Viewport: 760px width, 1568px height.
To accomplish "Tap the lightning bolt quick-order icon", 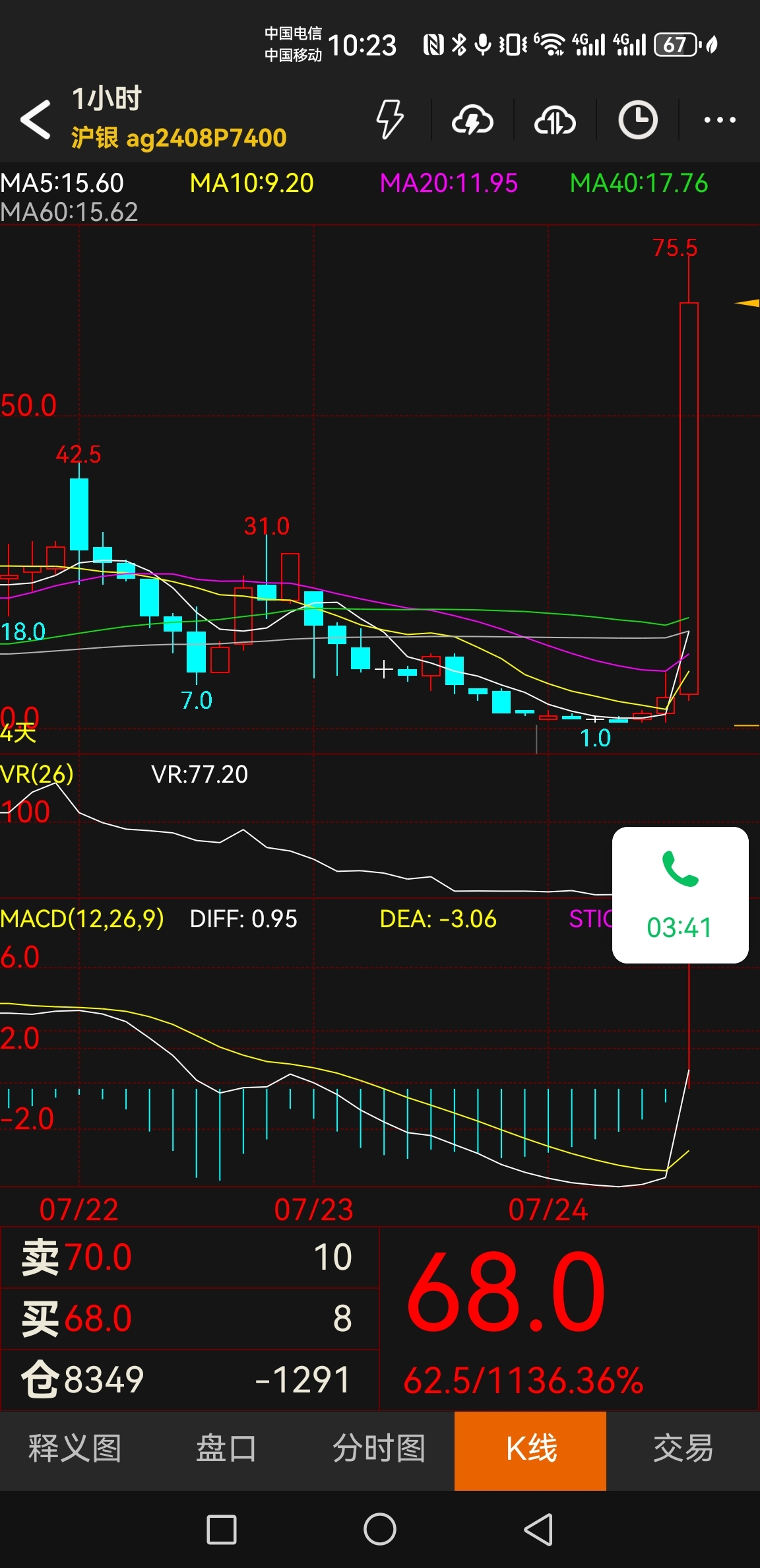I will coord(389,119).
